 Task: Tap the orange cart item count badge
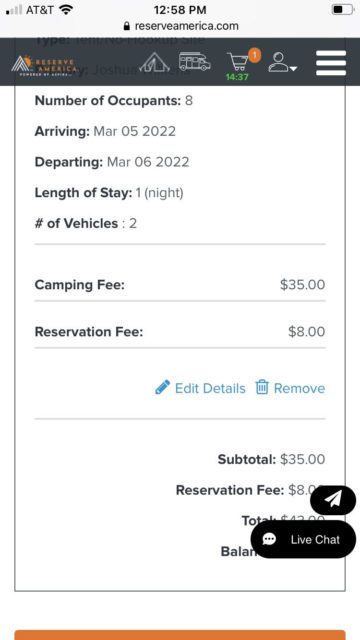[254, 55]
